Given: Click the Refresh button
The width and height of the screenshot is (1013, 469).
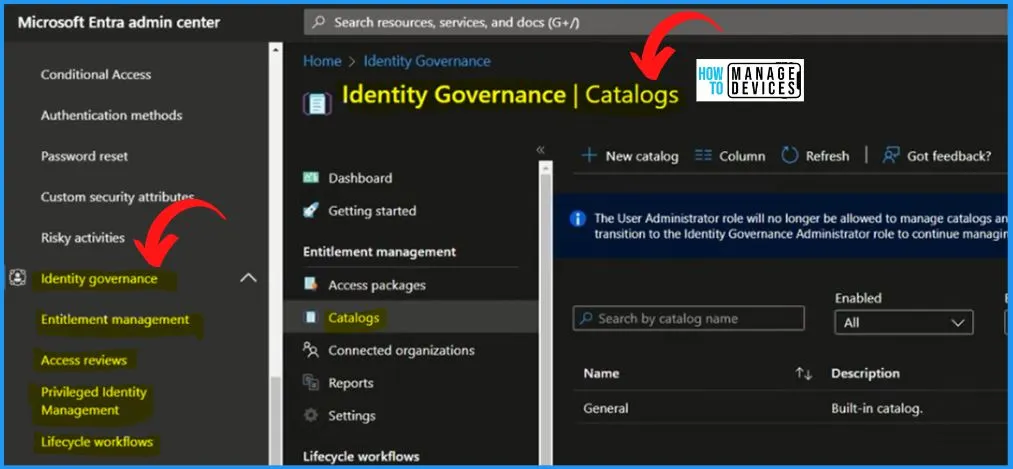Looking at the screenshot, I should point(815,156).
